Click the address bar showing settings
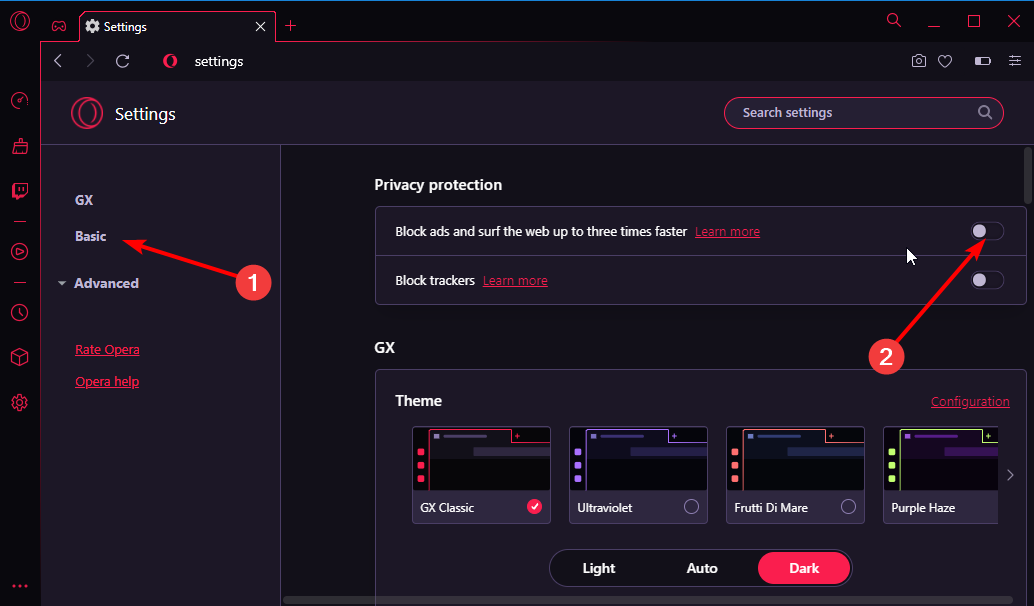The width and height of the screenshot is (1034, 606). [219, 61]
